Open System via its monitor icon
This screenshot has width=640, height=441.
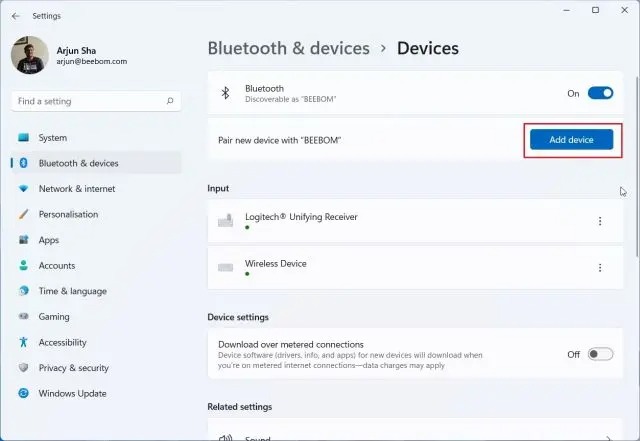click(x=24, y=138)
